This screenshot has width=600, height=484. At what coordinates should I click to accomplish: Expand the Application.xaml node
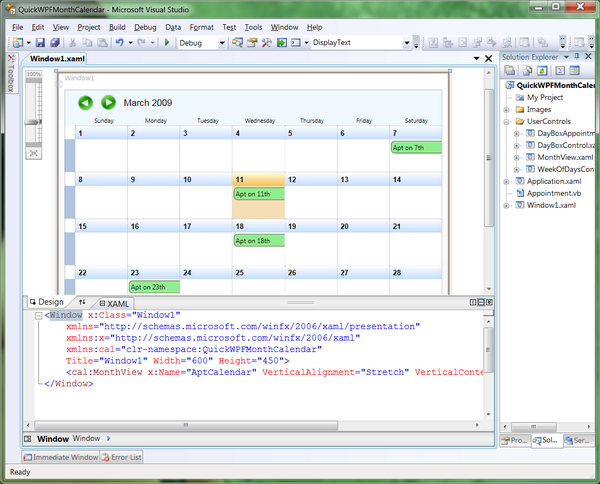click(x=506, y=182)
